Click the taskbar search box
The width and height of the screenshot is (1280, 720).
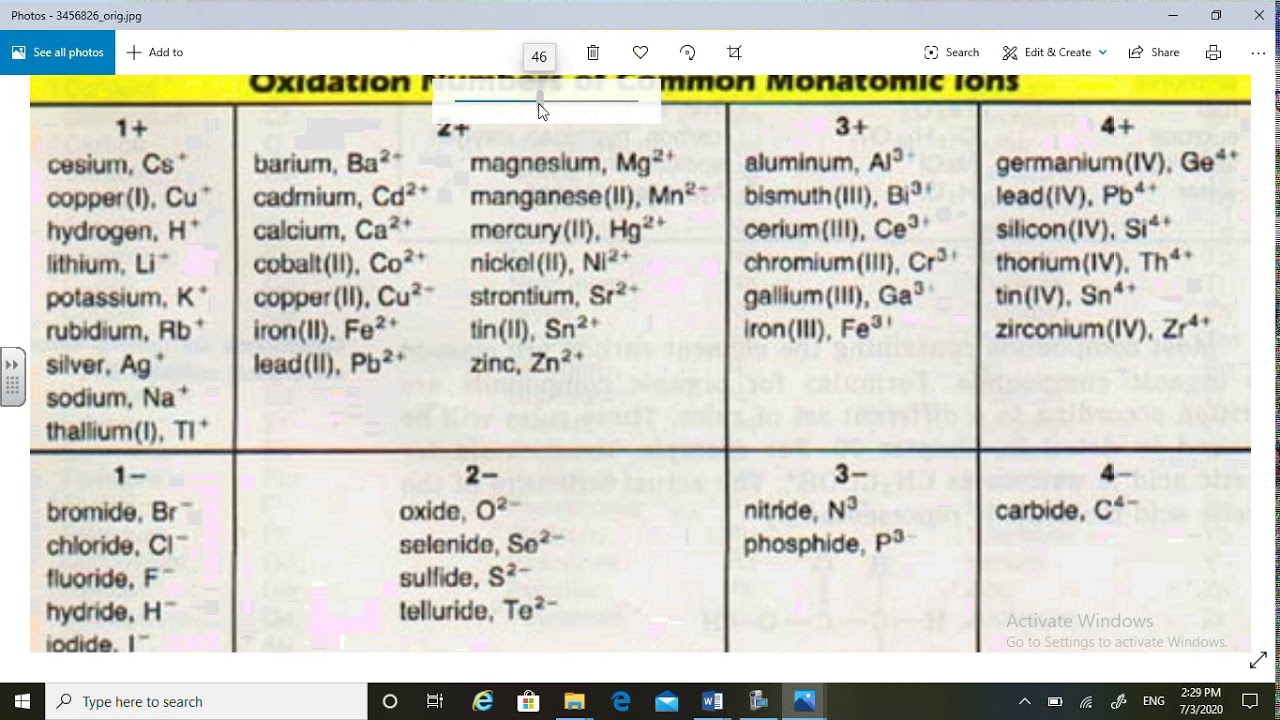point(206,701)
